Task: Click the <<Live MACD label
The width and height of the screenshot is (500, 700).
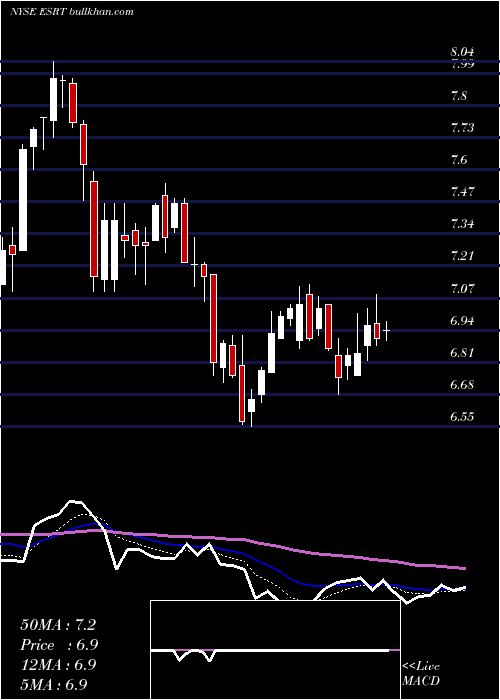Action: (421, 673)
